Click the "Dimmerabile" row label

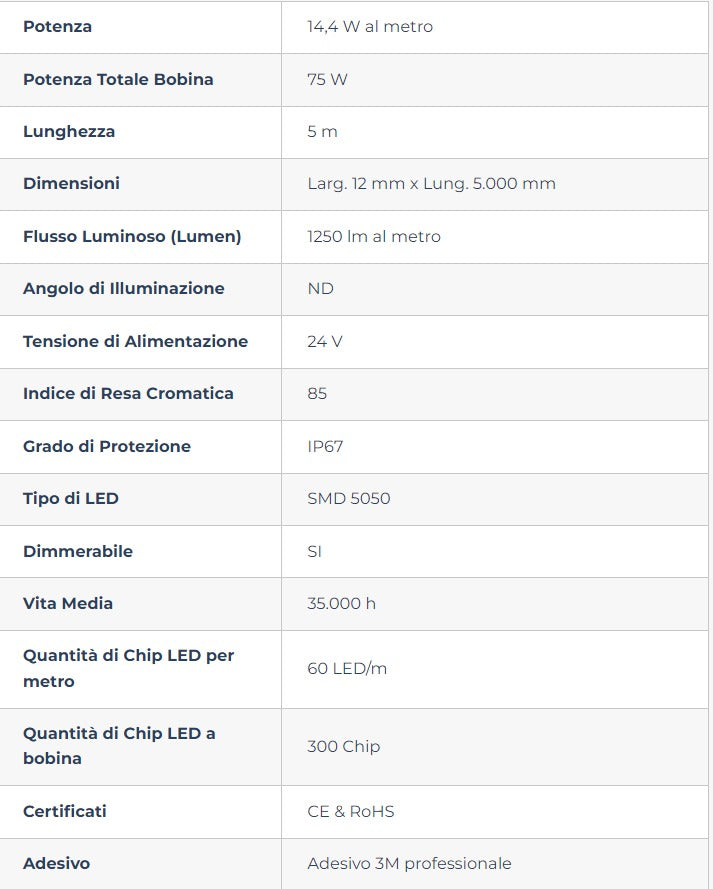[x=78, y=551]
